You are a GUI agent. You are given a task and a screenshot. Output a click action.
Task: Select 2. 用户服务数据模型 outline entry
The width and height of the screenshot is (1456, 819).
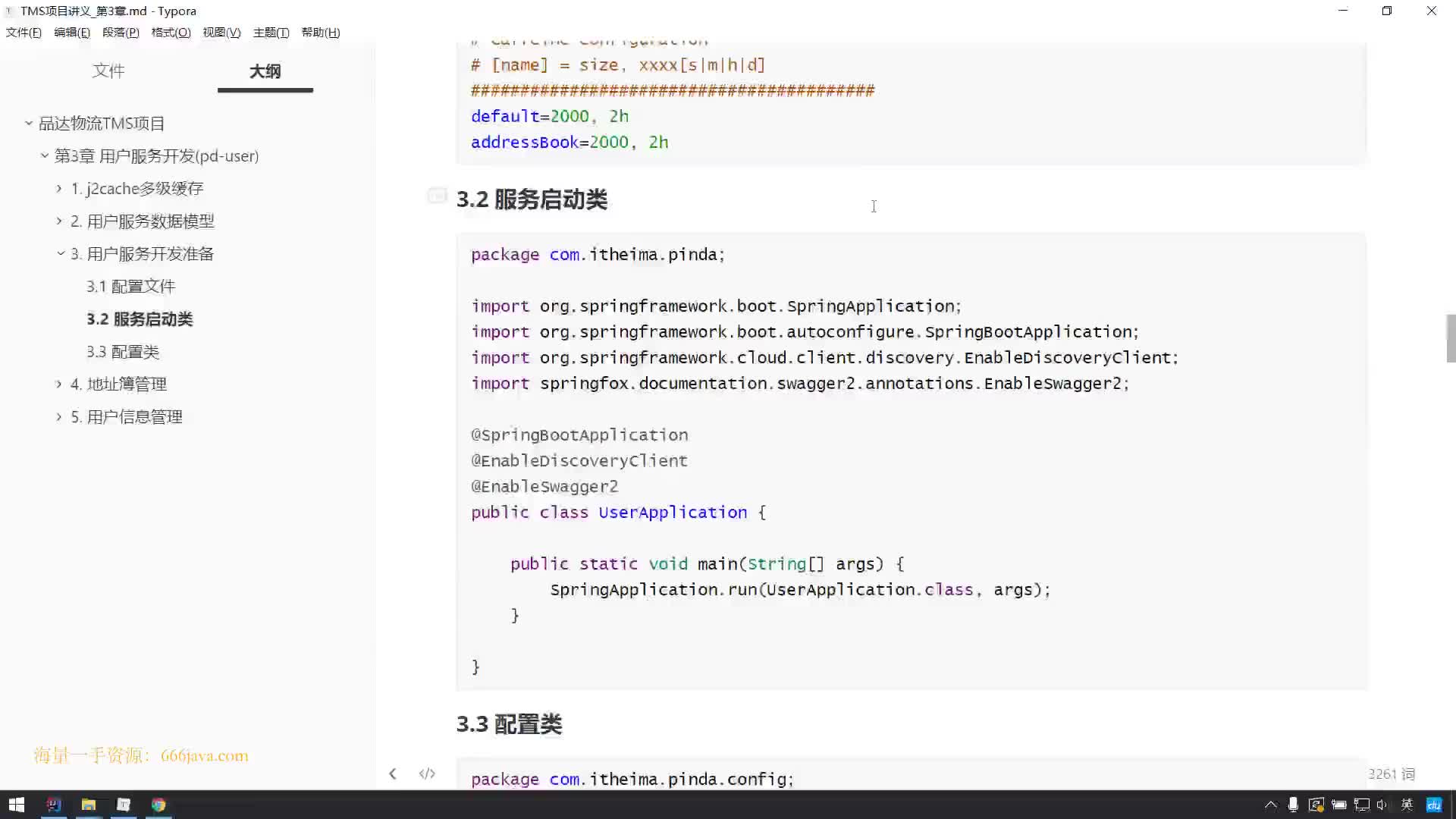click(x=143, y=221)
